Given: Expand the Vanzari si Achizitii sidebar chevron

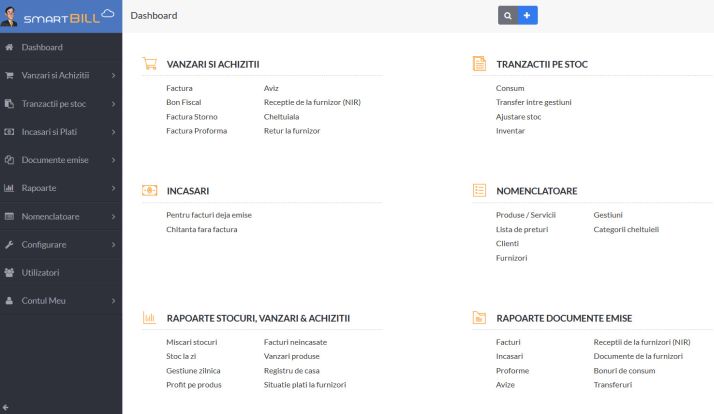Looking at the screenshot, I should point(113,76).
